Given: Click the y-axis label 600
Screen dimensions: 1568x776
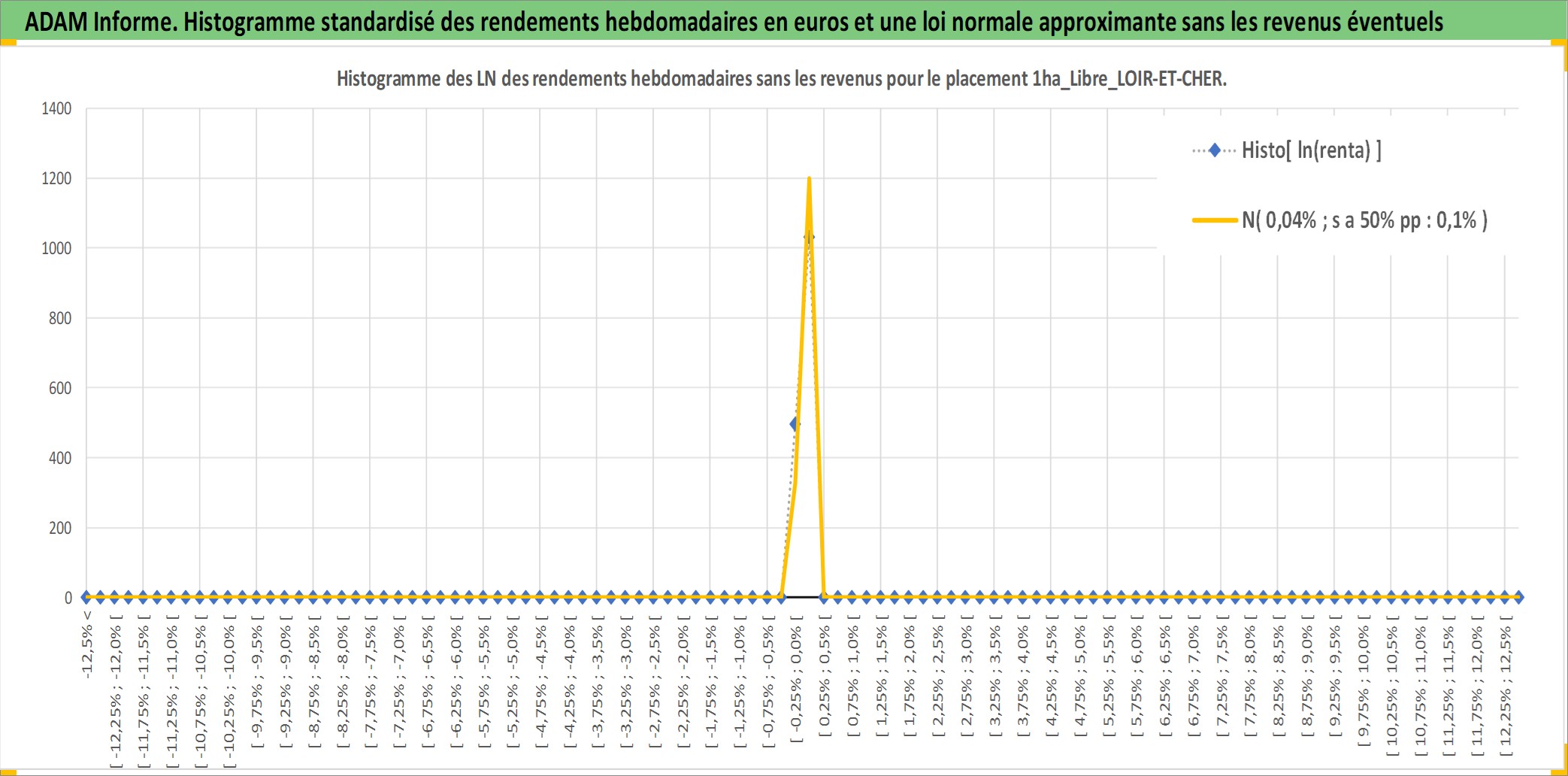Looking at the screenshot, I should [60, 388].
